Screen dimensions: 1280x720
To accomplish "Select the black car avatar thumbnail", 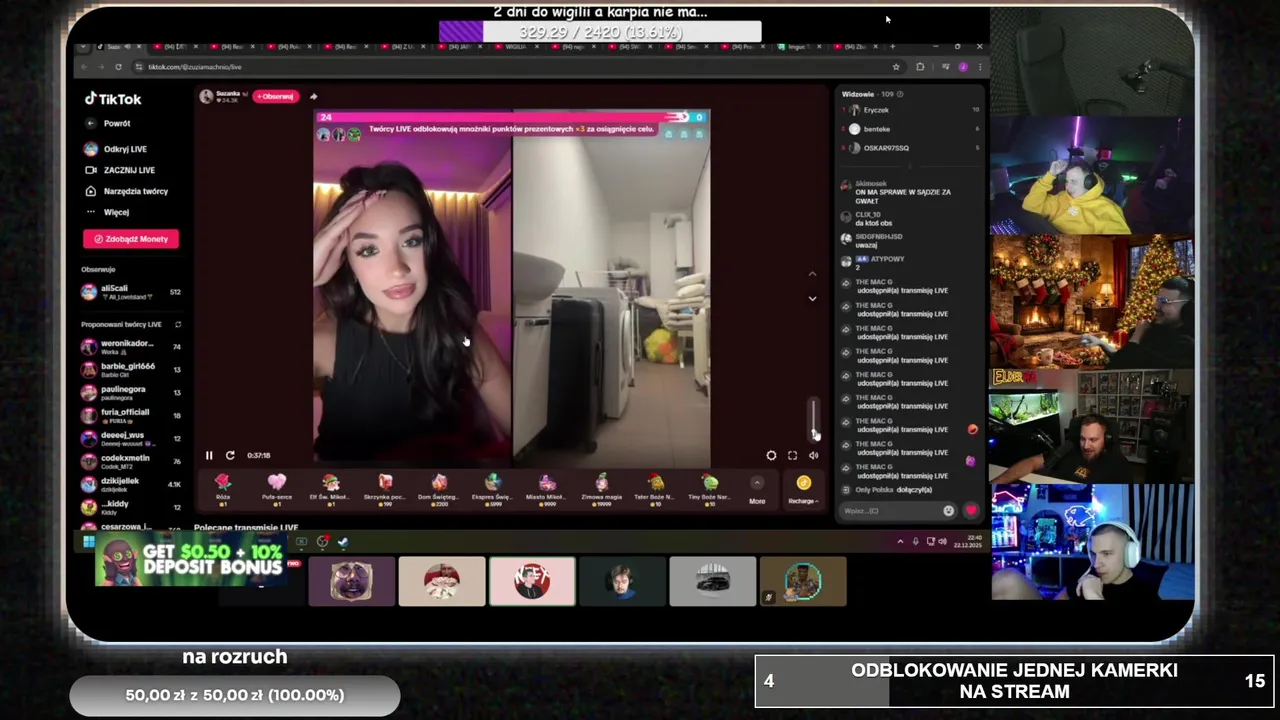I will 712,582.
